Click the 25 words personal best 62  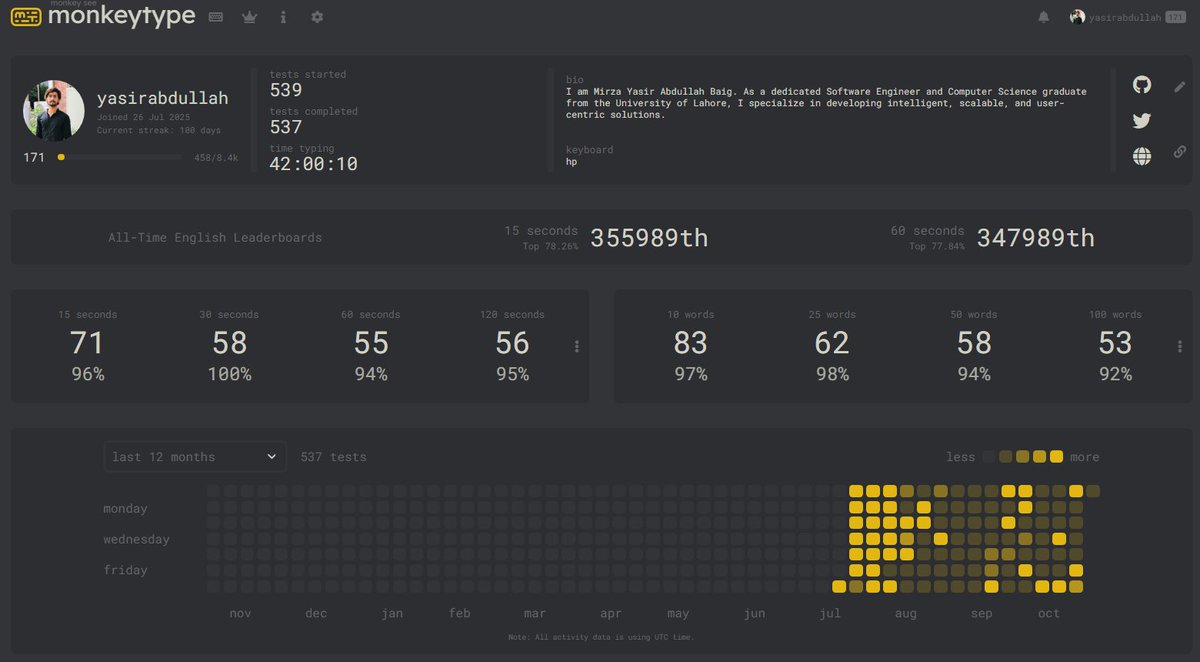tap(832, 343)
